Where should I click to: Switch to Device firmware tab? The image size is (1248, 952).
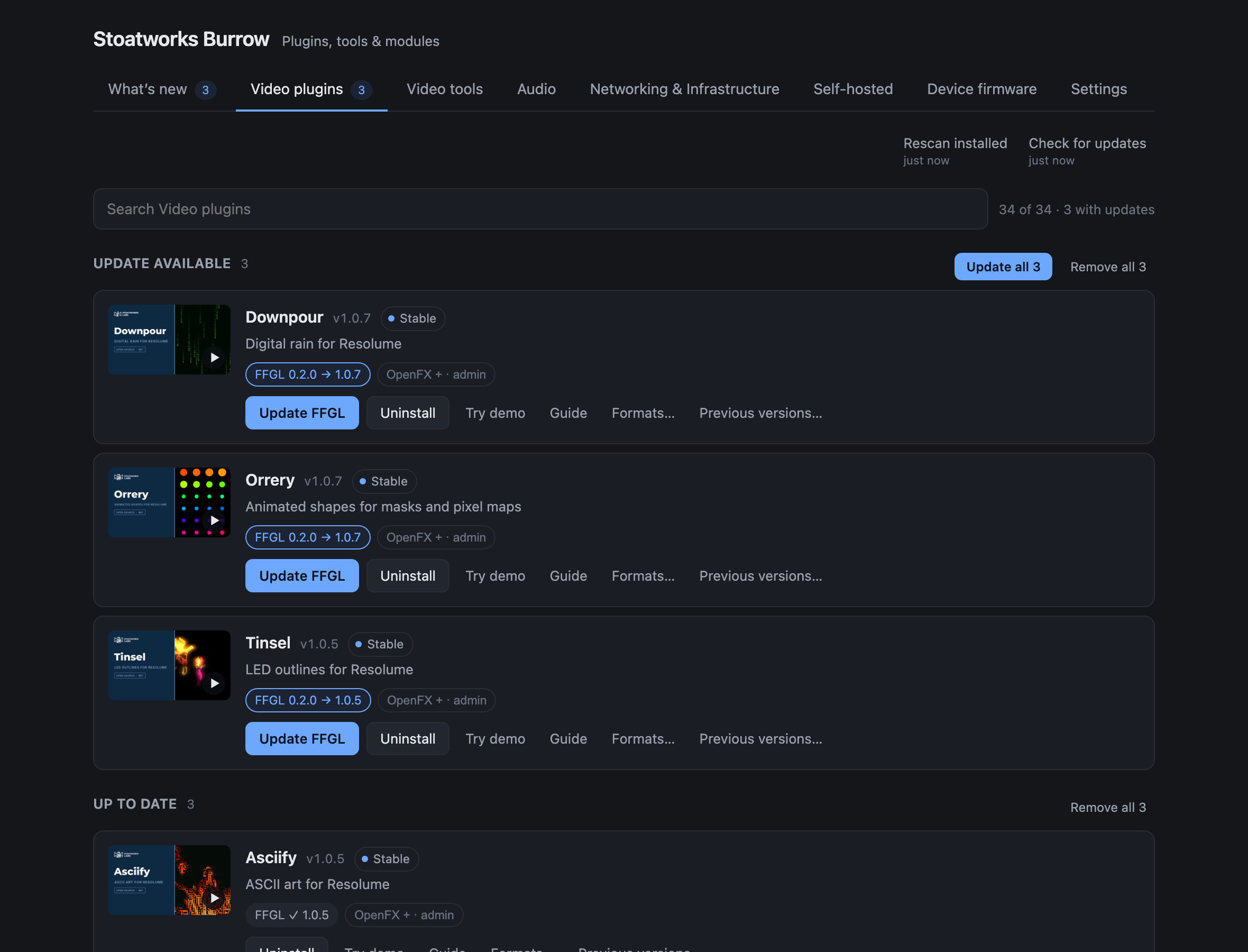click(981, 89)
